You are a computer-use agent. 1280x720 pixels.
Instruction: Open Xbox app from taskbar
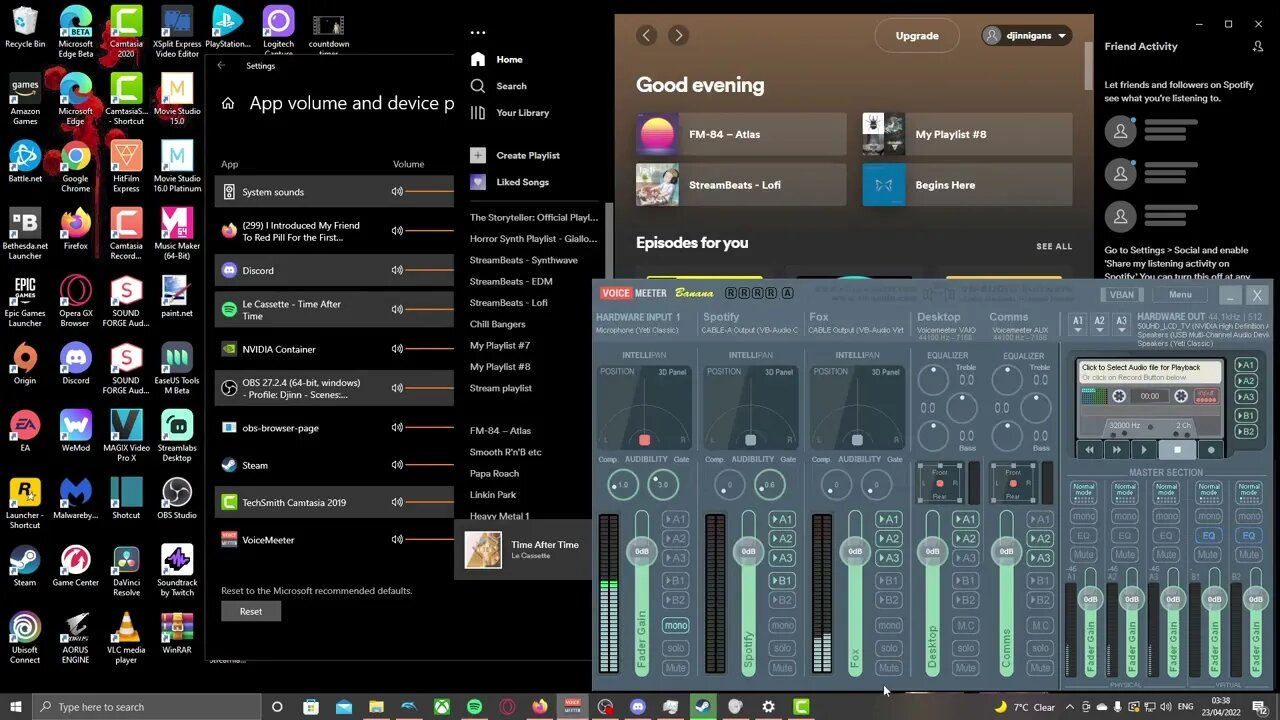click(441, 707)
